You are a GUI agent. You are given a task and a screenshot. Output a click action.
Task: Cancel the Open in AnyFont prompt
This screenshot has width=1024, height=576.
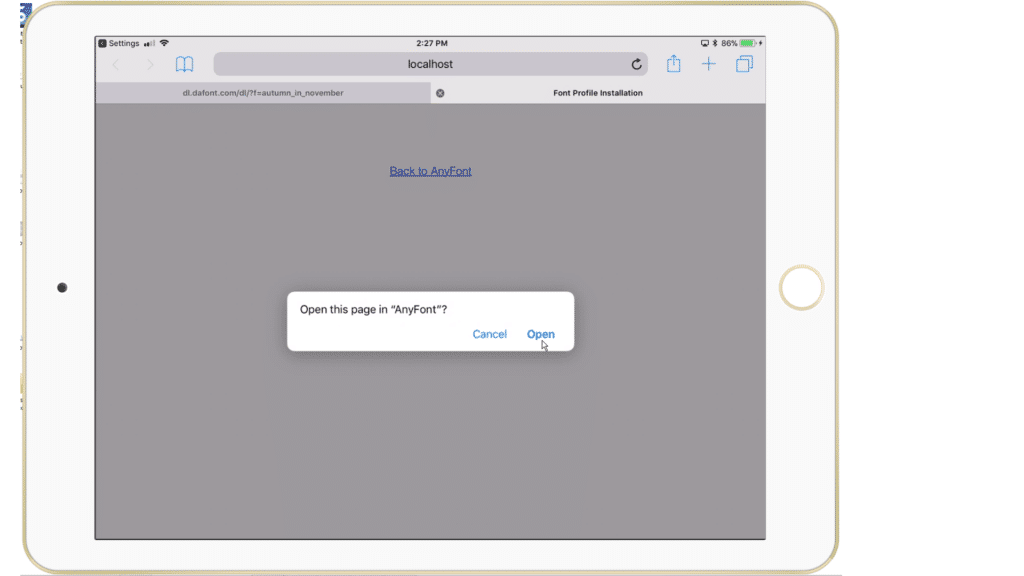[x=489, y=334]
